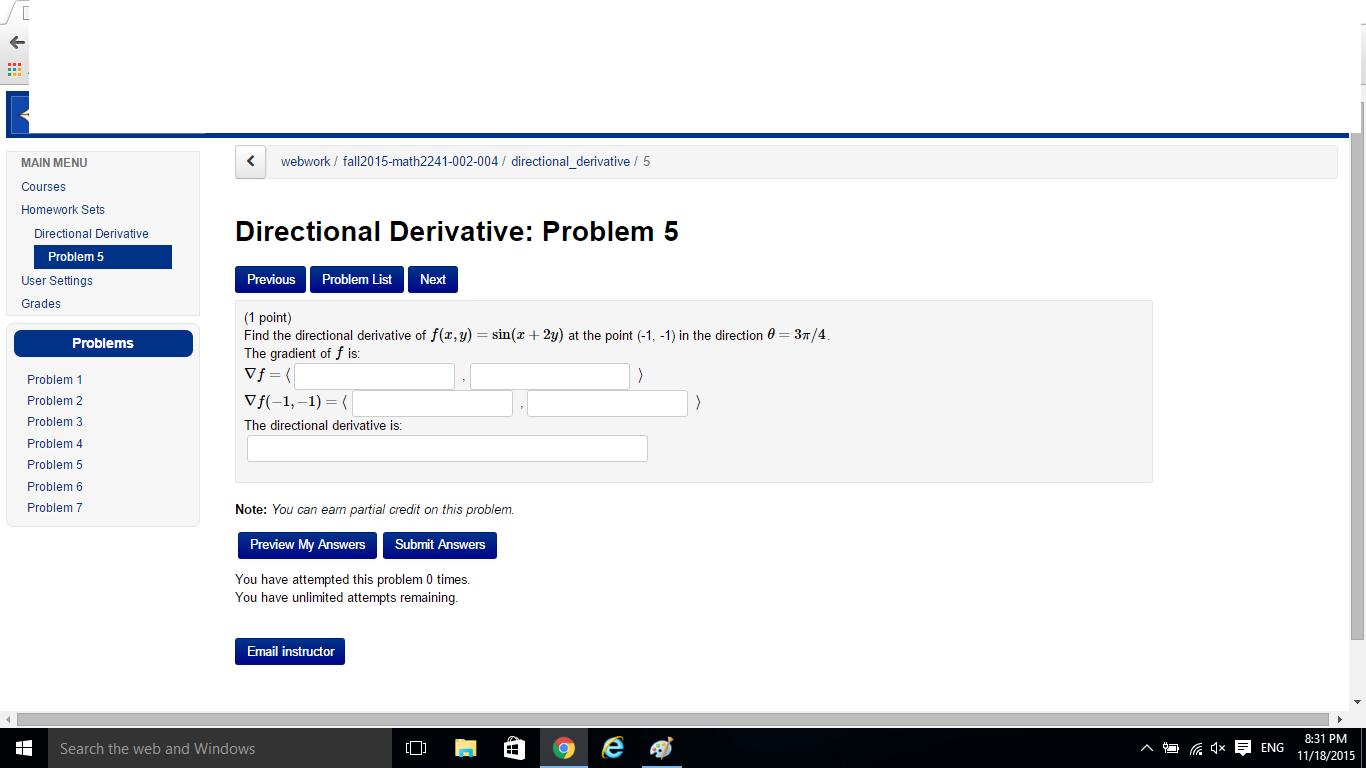Screen dimensions: 1366x768
Task: Click the muted volume tray icon
Action: tap(1217, 748)
